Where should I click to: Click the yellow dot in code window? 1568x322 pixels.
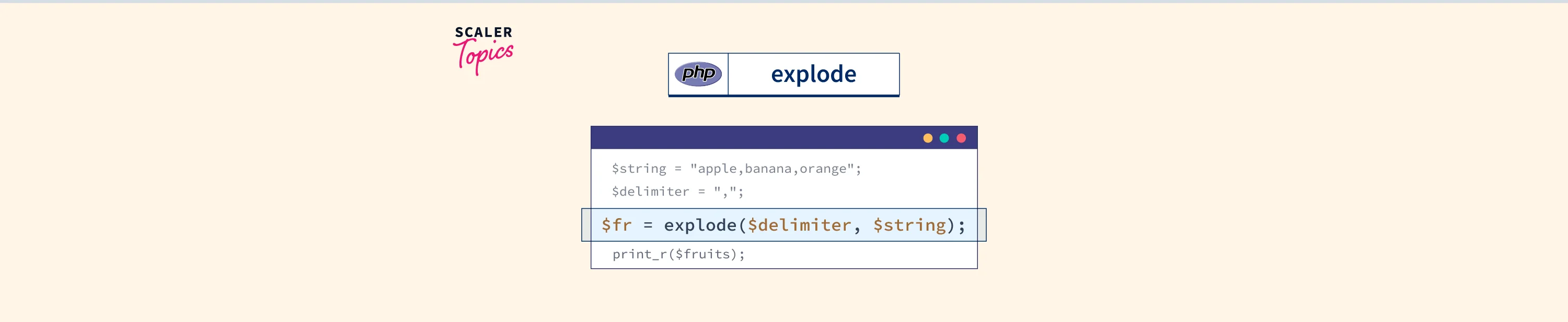coord(927,138)
